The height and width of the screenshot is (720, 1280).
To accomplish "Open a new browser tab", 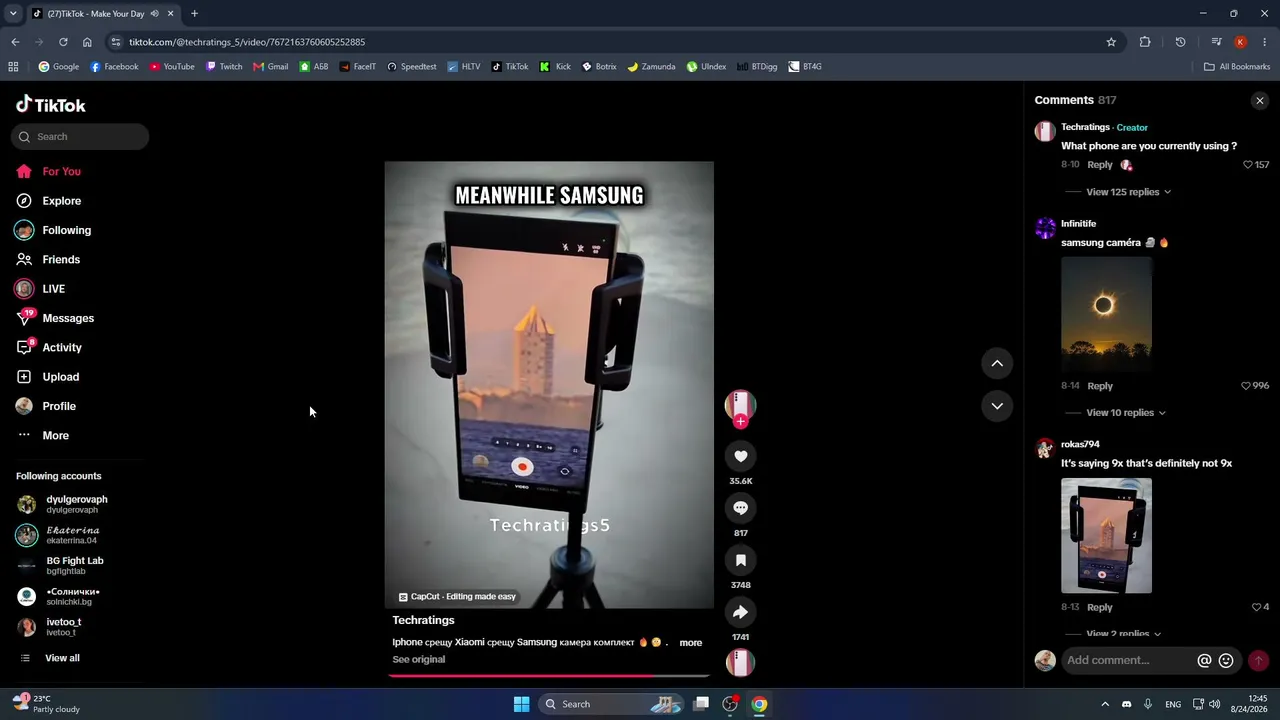I will 194,14.
